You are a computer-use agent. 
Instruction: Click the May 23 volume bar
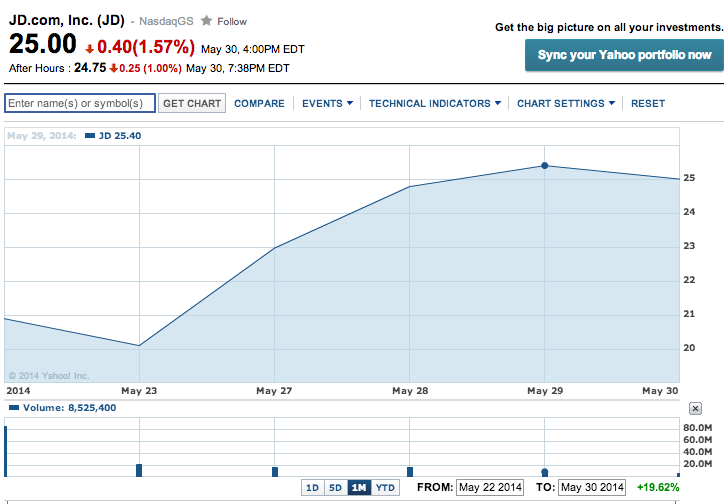pos(139,470)
